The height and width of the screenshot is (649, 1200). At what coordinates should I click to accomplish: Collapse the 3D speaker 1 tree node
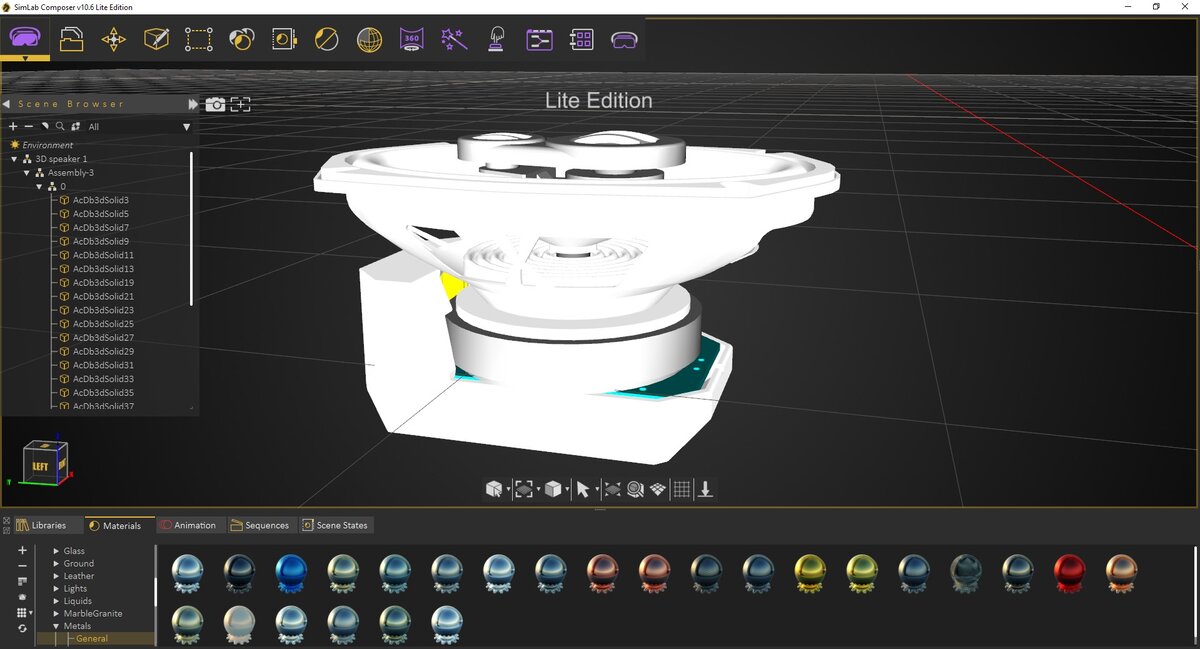tap(14, 159)
